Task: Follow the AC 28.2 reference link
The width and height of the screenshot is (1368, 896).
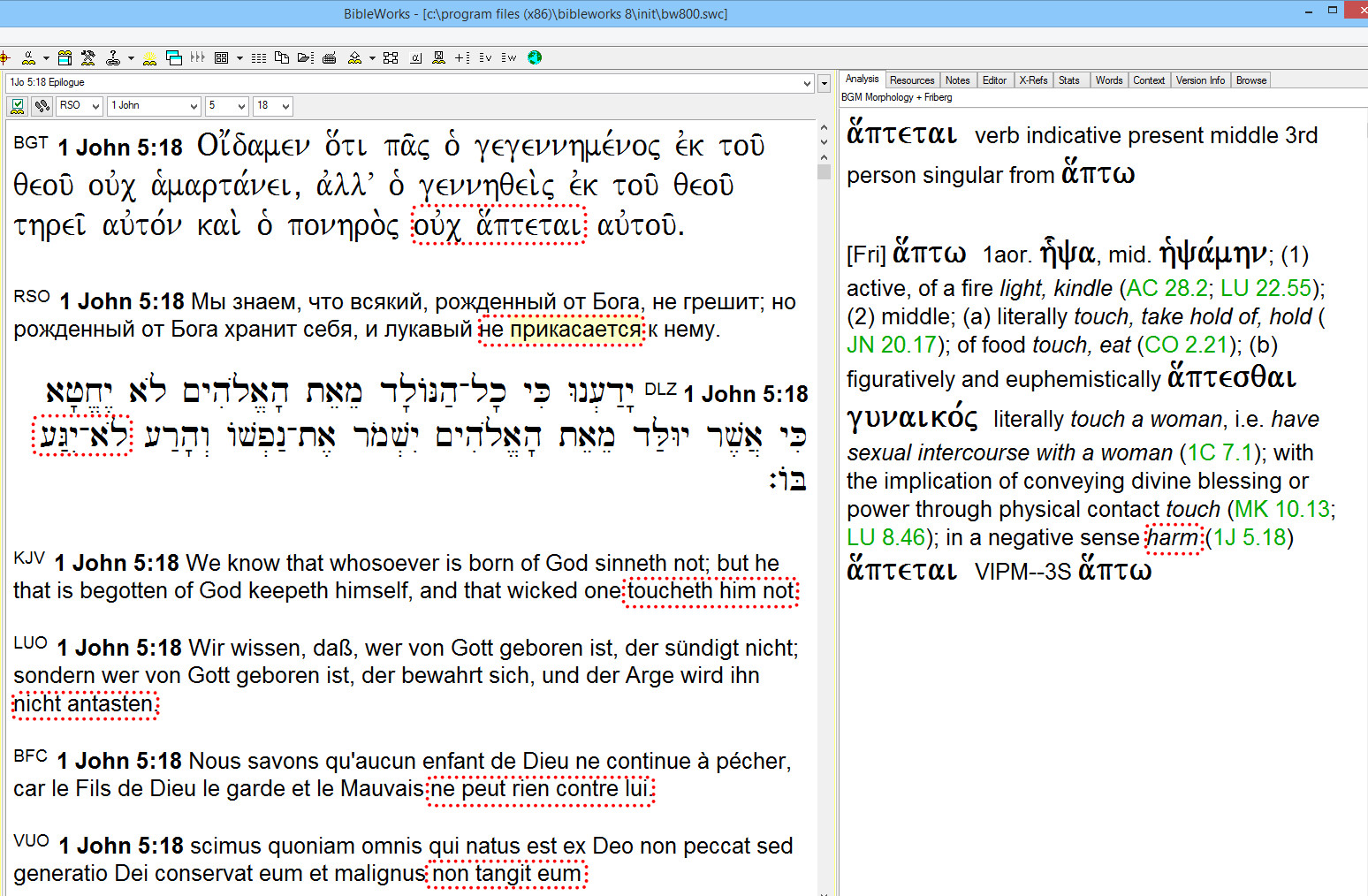Action: pyautogui.click(x=1167, y=288)
